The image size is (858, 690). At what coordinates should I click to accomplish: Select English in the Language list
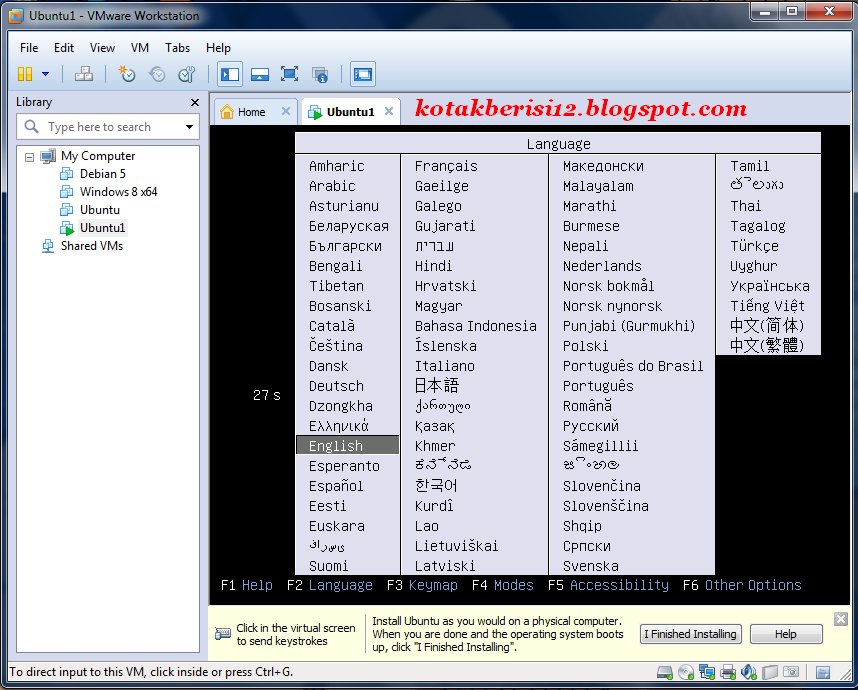pos(347,446)
